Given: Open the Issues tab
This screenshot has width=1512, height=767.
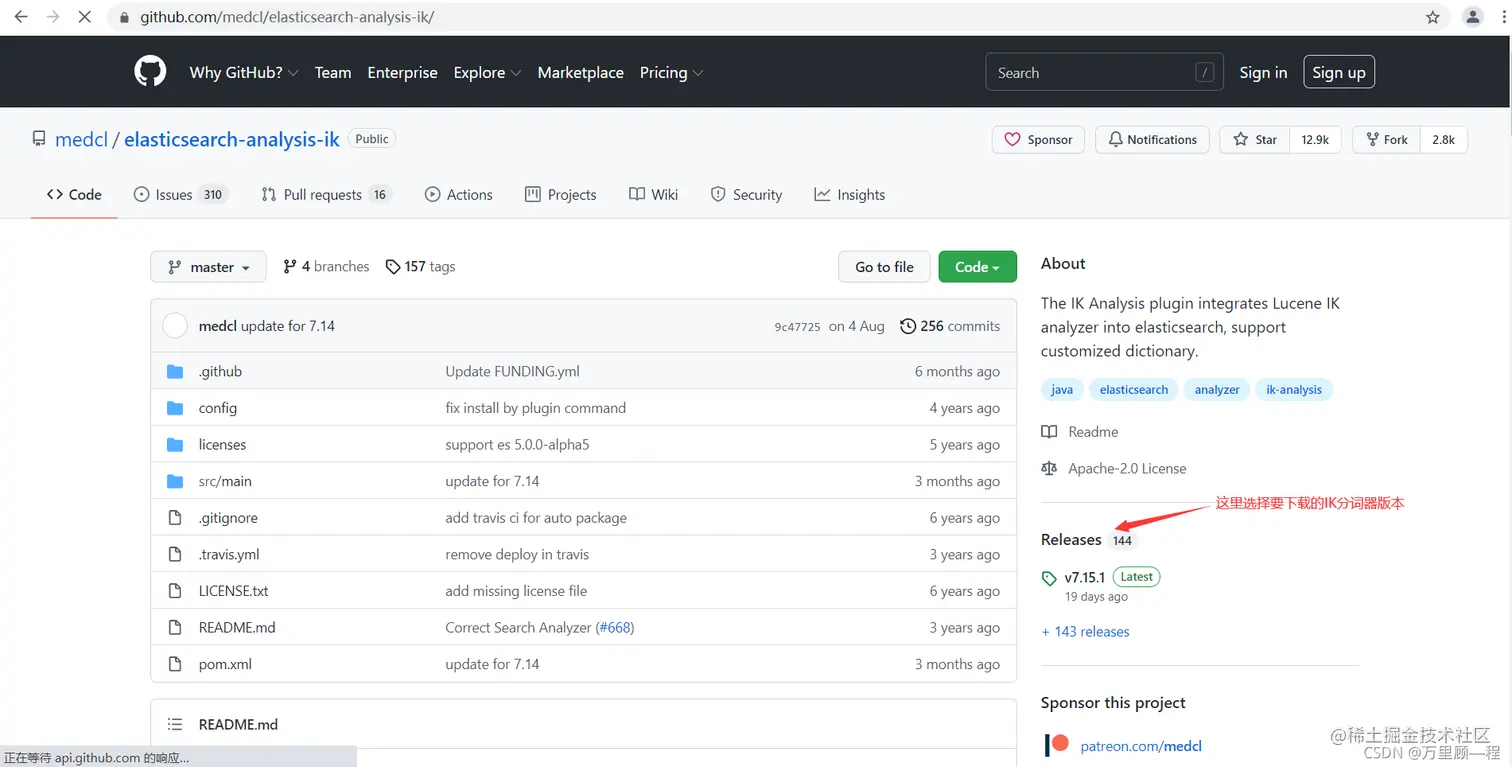Looking at the screenshot, I should coord(181,195).
